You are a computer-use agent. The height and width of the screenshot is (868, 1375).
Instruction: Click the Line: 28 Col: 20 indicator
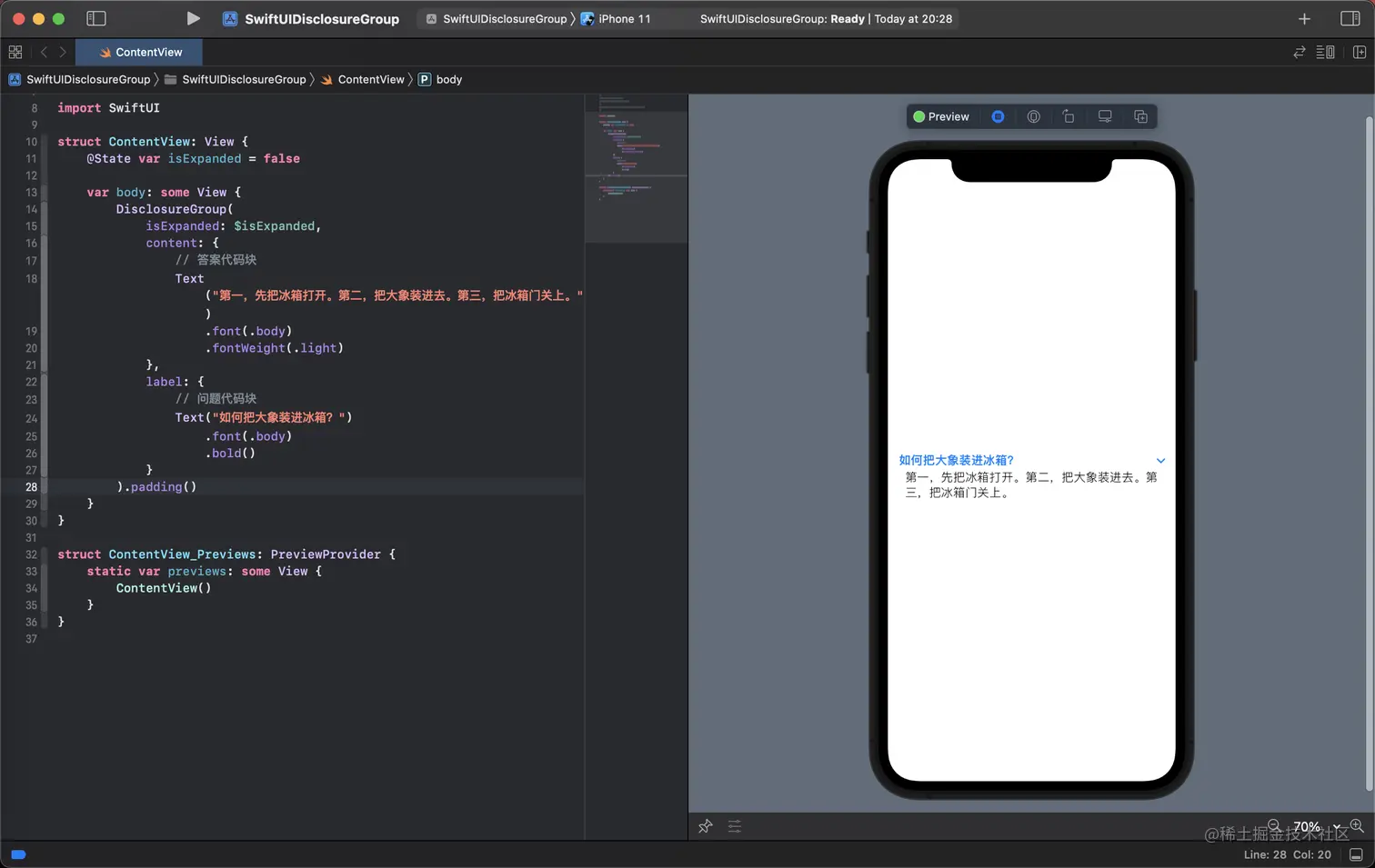click(1287, 854)
